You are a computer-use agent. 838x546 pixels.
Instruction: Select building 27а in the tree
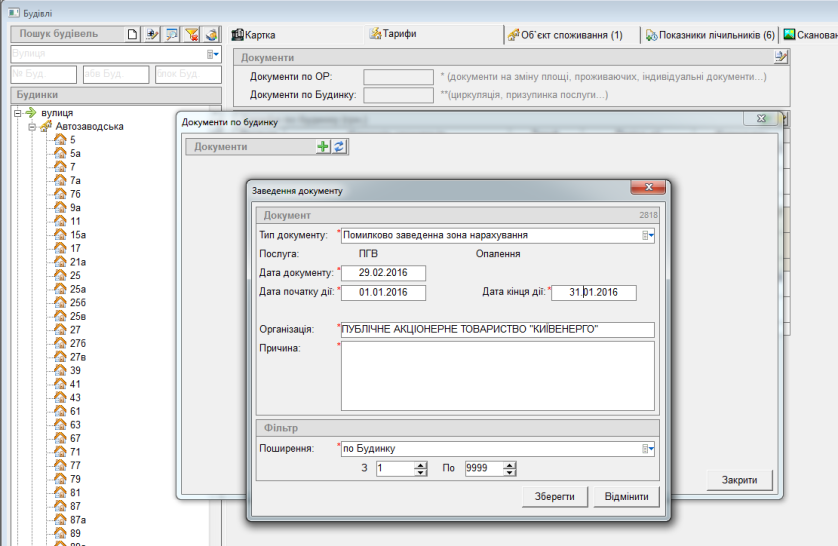click(75, 343)
